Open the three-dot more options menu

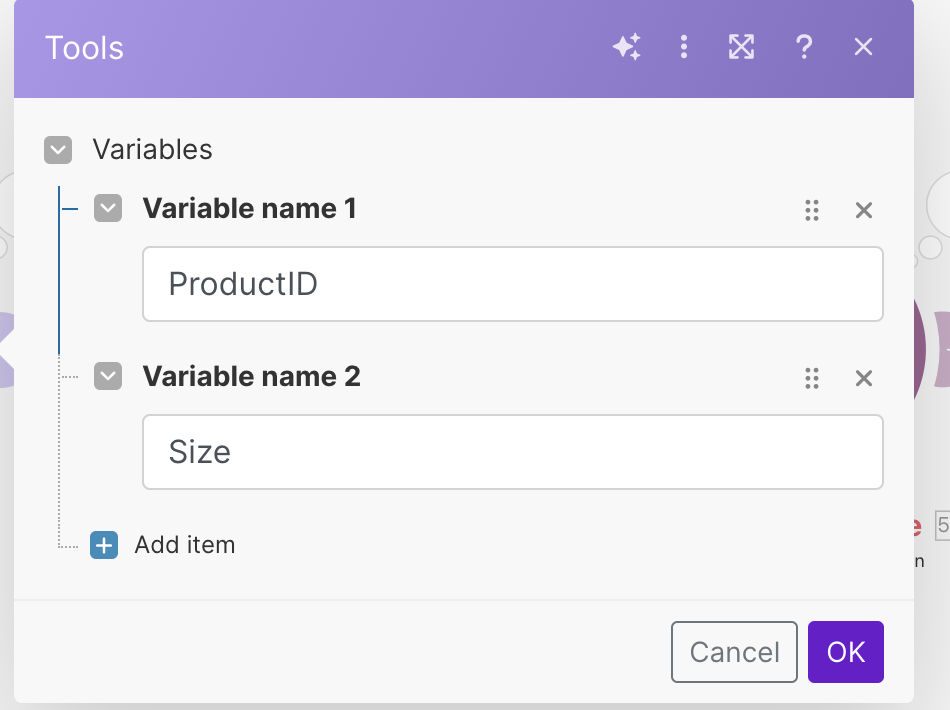pos(684,47)
